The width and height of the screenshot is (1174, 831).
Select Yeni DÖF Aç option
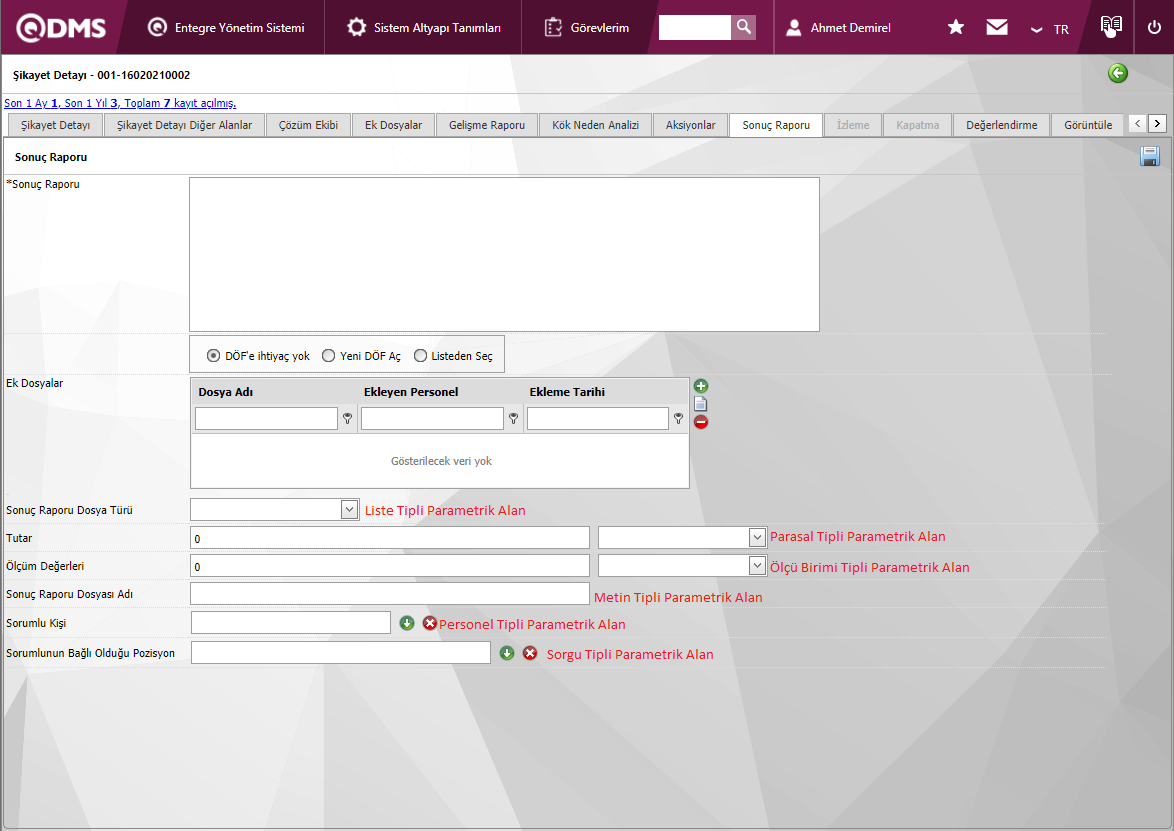click(x=328, y=356)
